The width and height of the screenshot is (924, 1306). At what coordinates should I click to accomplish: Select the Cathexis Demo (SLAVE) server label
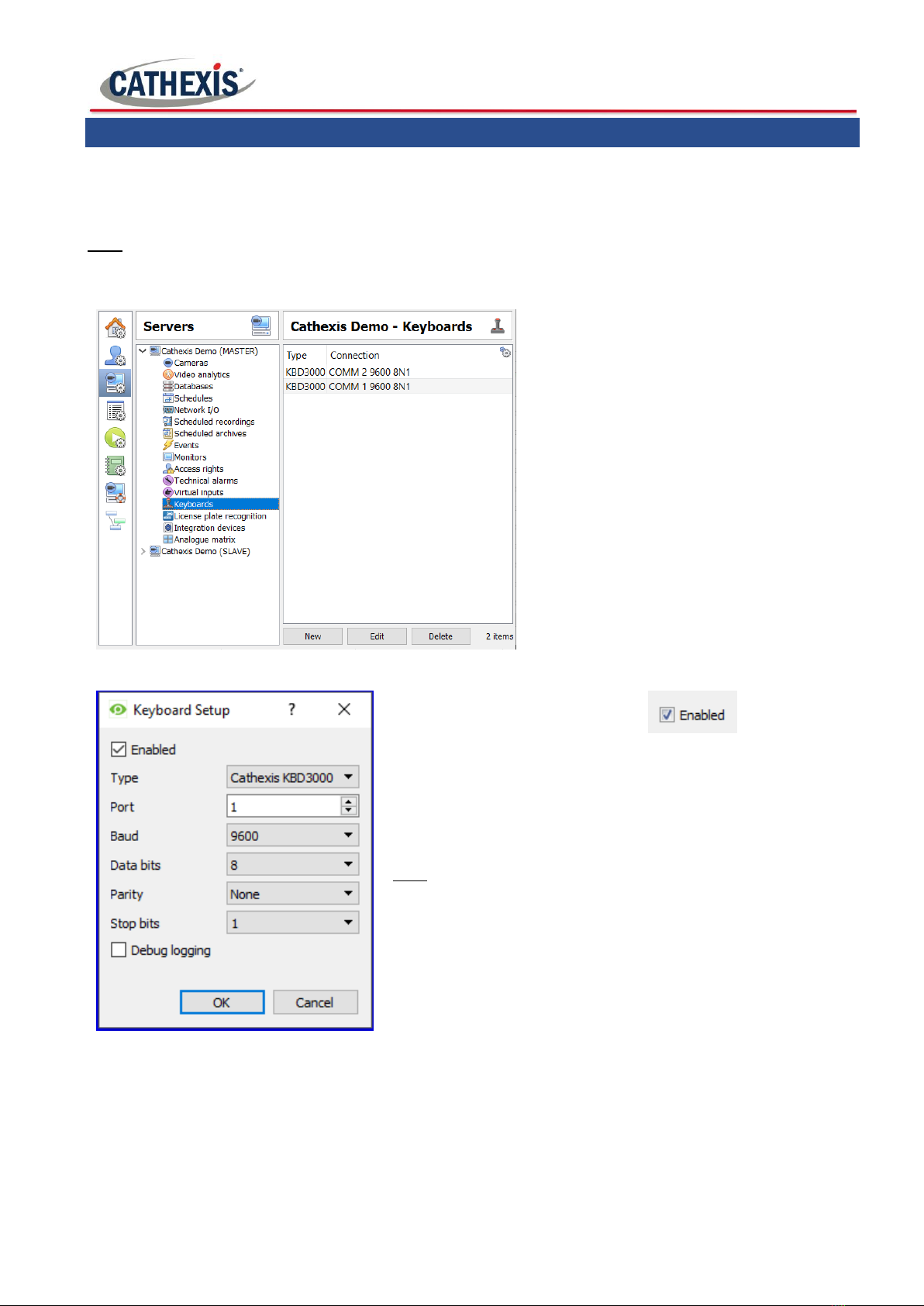point(205,551)
